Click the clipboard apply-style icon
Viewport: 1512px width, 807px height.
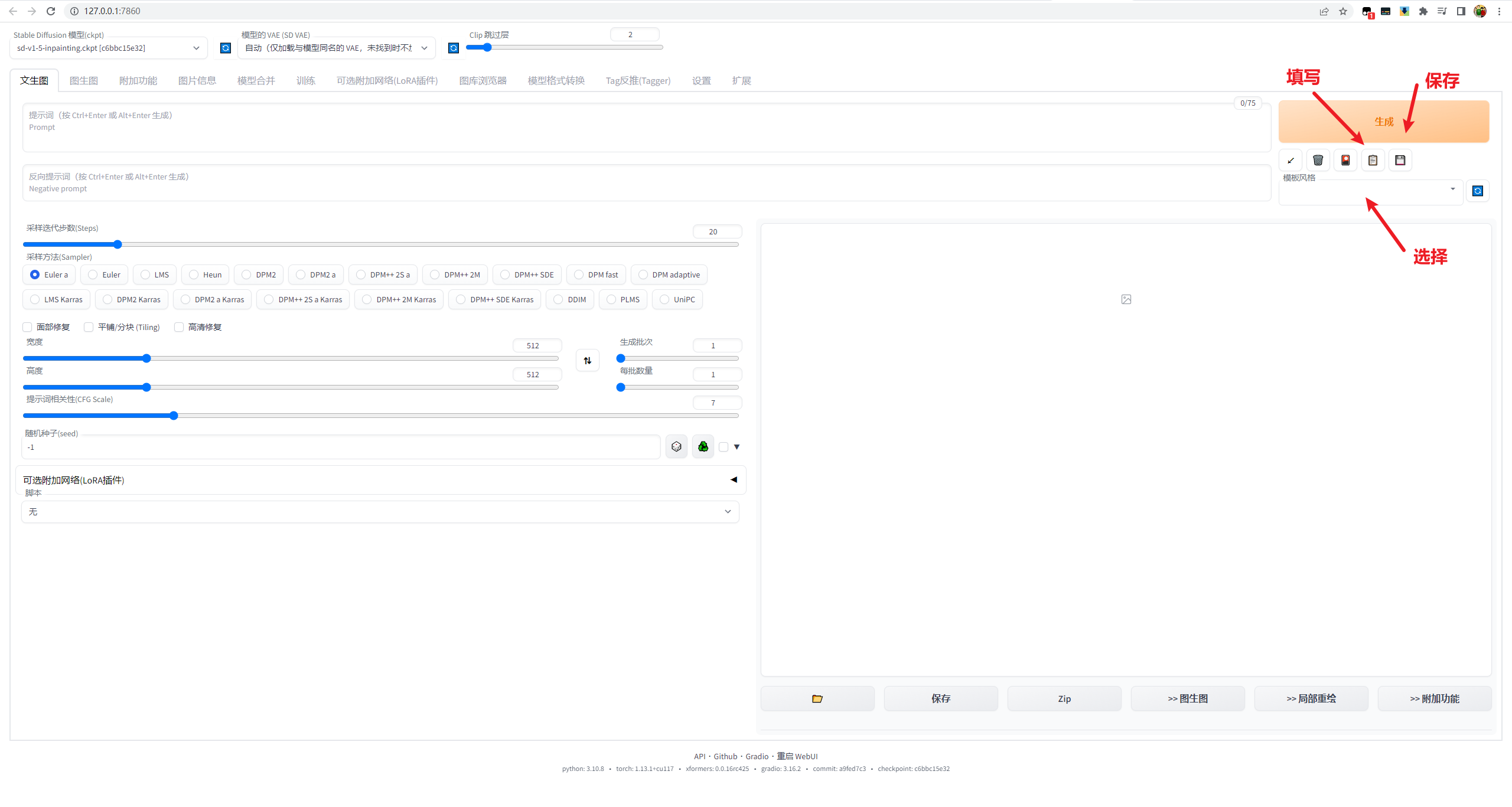(1373, 160)
